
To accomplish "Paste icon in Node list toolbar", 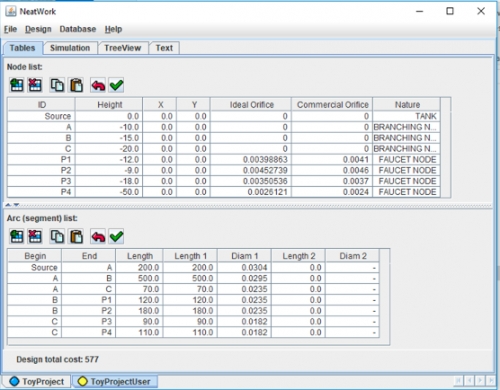I will 76,85.
